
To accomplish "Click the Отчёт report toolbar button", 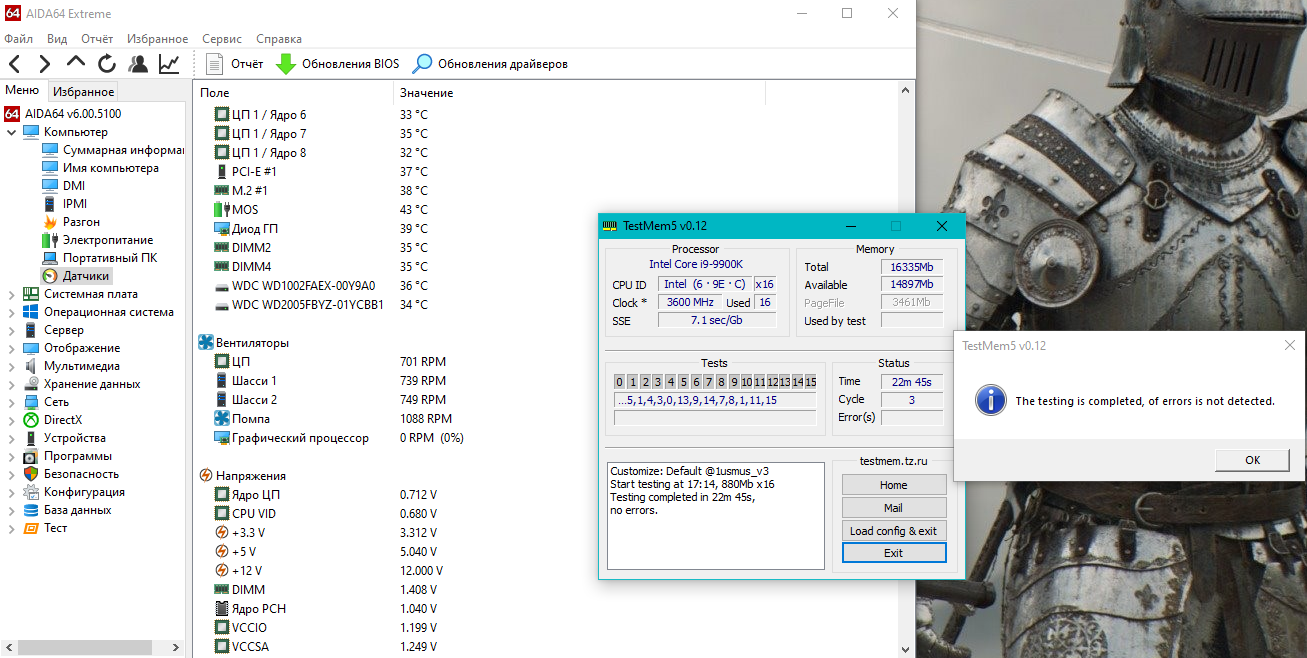I will tap(234, 64).
